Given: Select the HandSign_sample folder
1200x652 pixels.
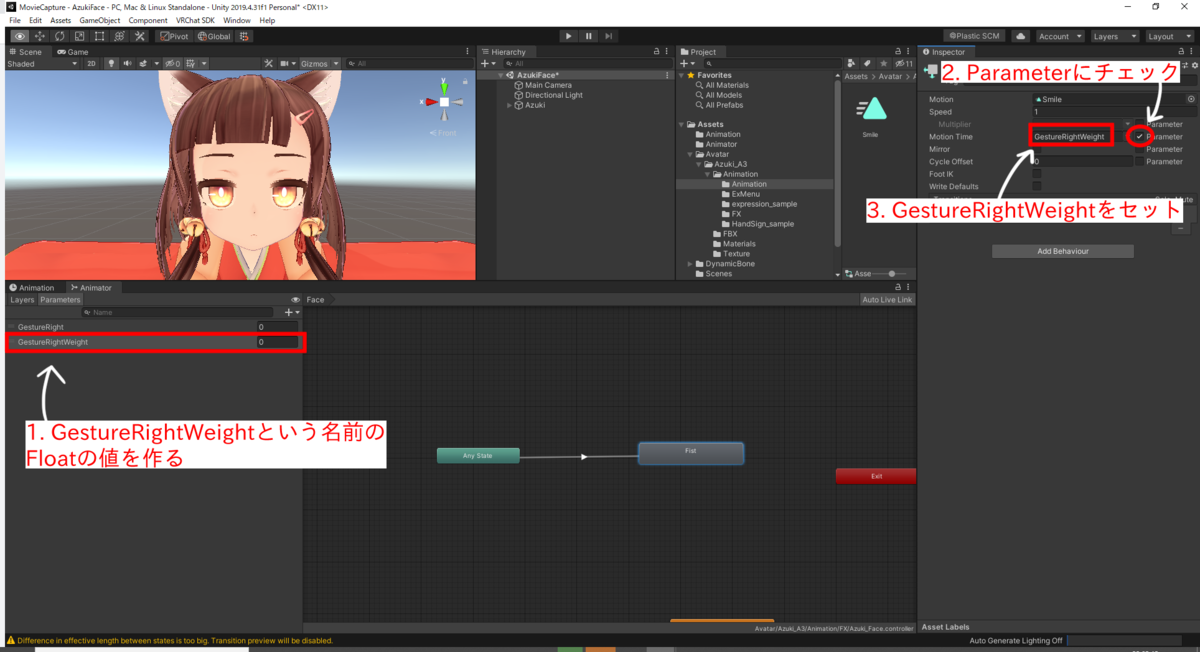Looking at the screenshot, I should click(756, 224).
